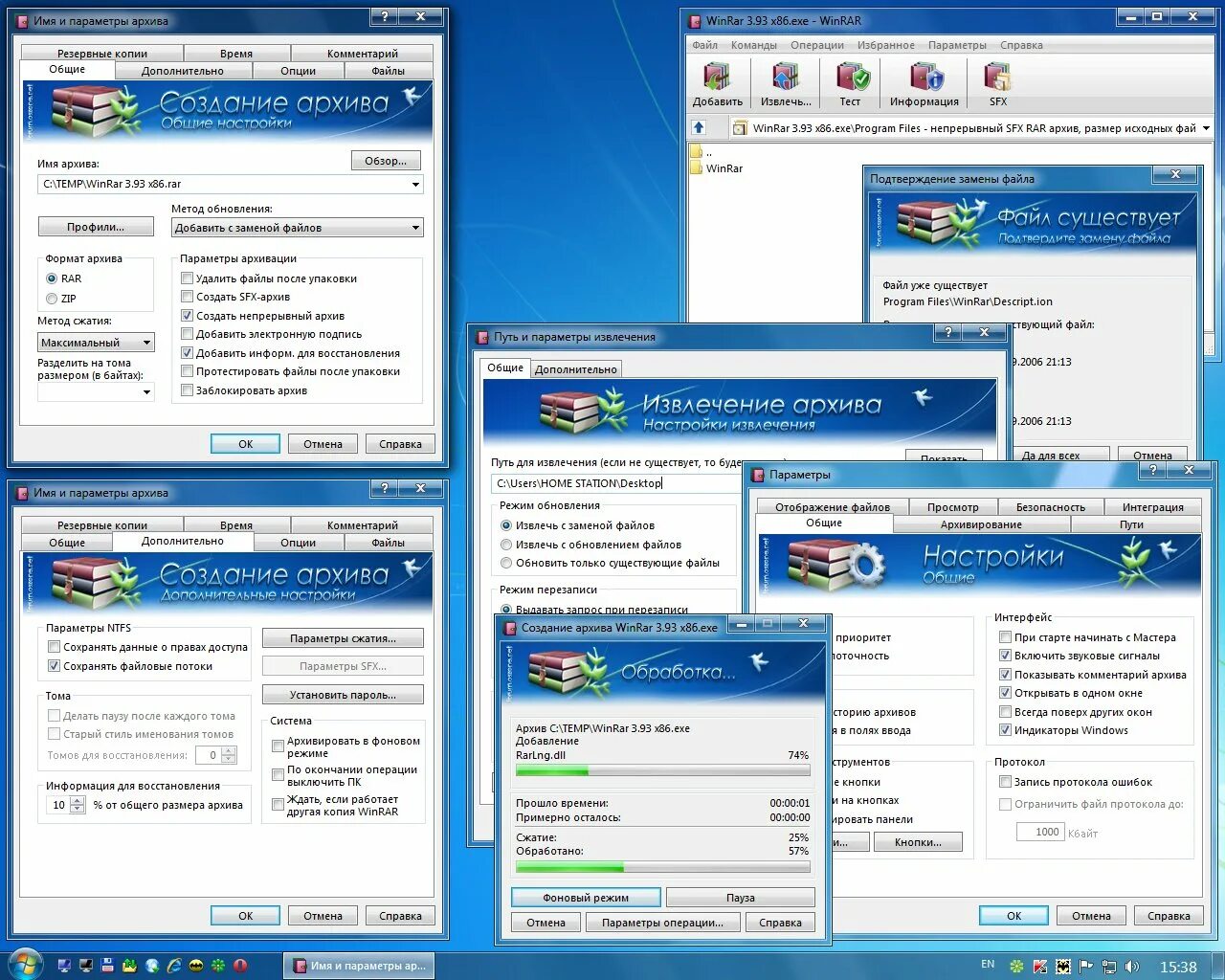Open WinRAR address bar dropdown arrow

(1206, 128)
